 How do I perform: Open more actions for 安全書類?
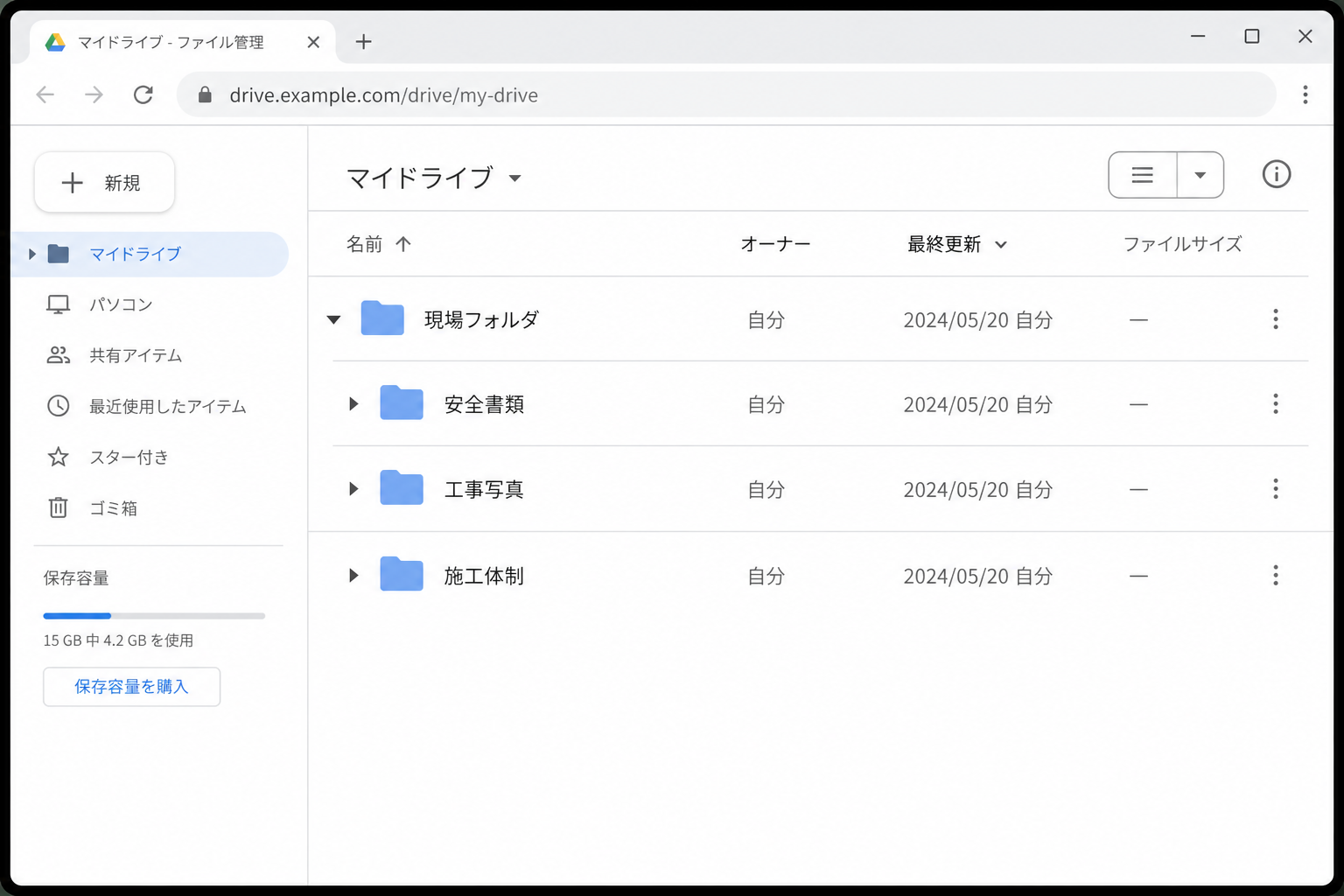click(1276, 403)
